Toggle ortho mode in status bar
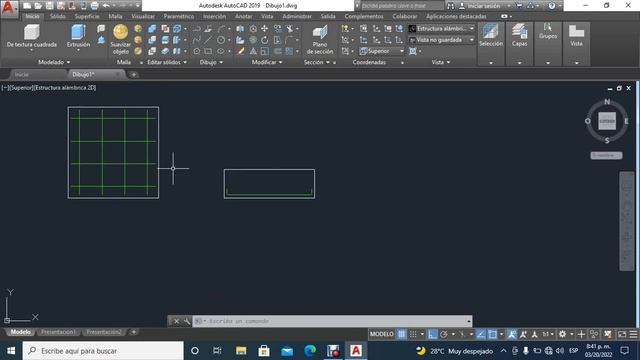Screen dimensions: 640x360 pos(432,334)
